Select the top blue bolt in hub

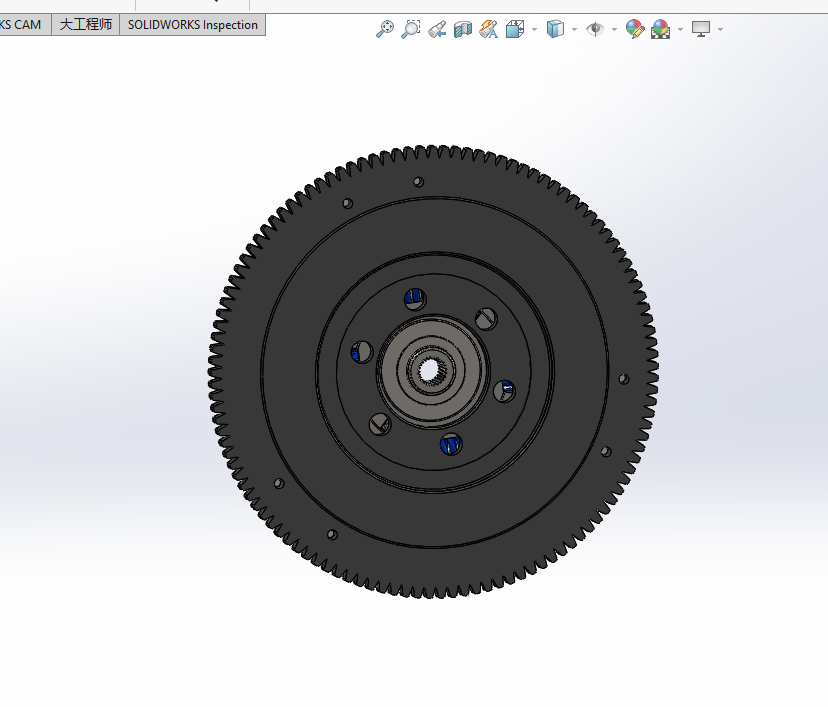pos(415,299)
